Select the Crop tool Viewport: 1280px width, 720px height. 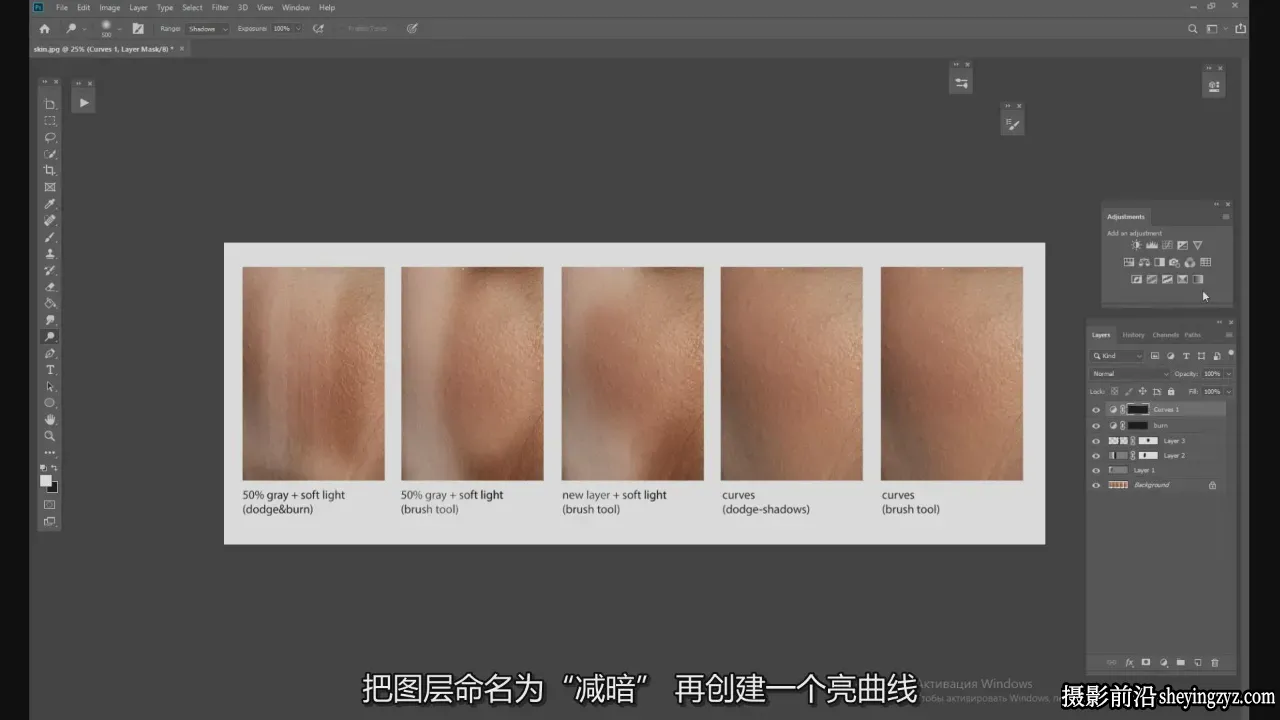50,170
